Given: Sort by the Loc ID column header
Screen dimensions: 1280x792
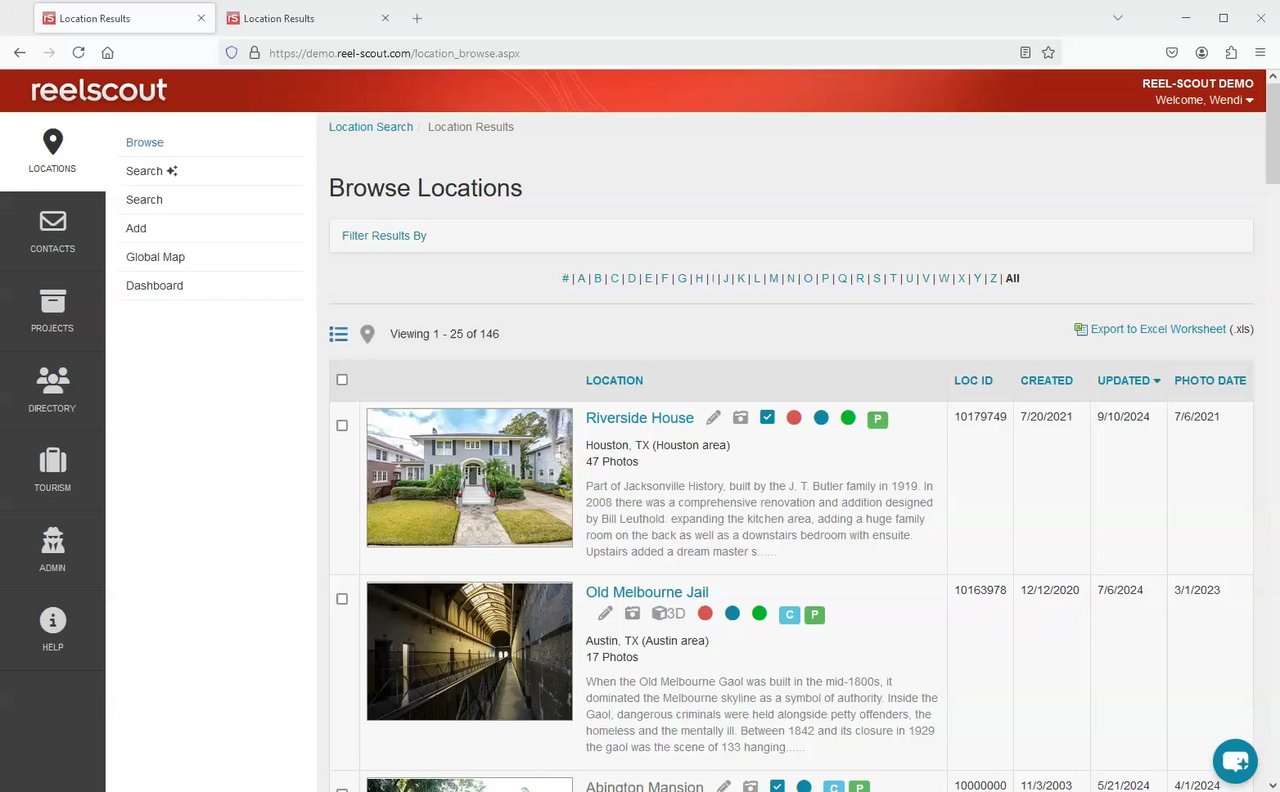Looking at the screenshot, I should pos(973,381).
